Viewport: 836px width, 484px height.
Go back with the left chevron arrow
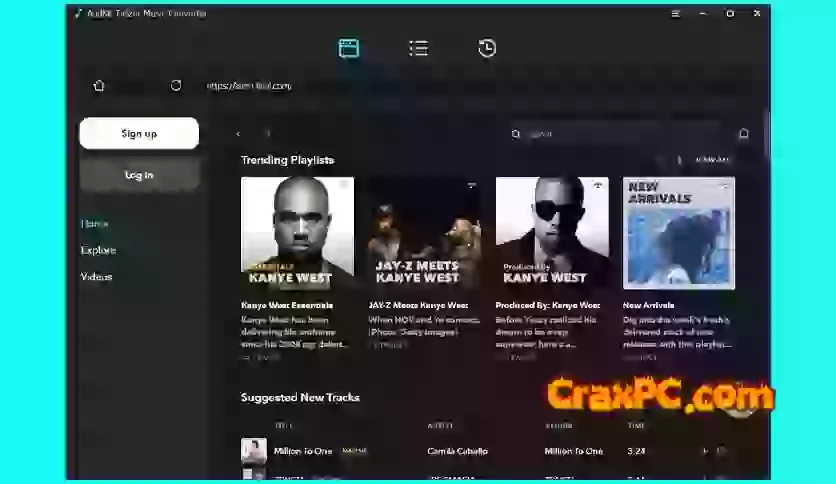coord(238,134)
